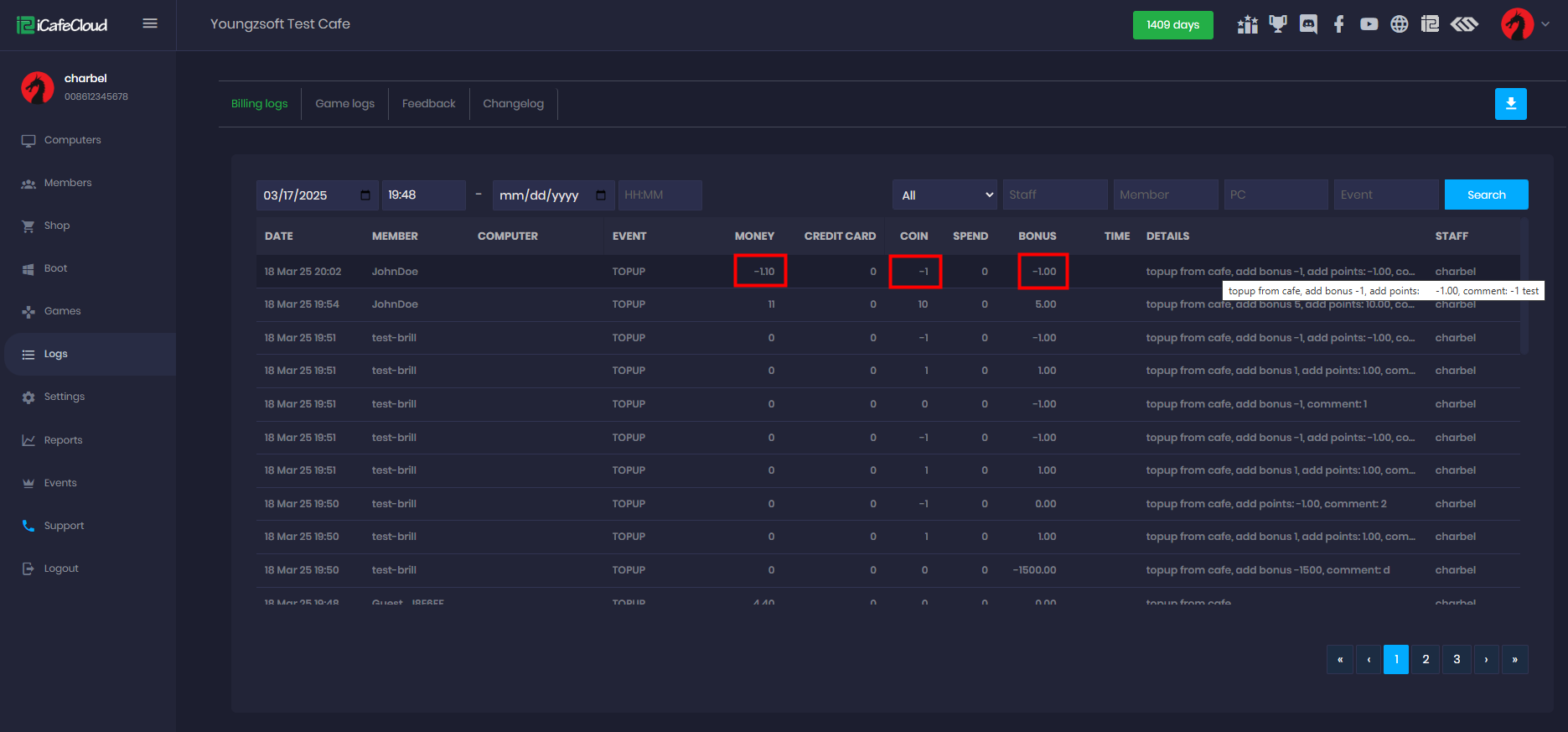
Task: Click the Search button
Action: (1486, 195)
